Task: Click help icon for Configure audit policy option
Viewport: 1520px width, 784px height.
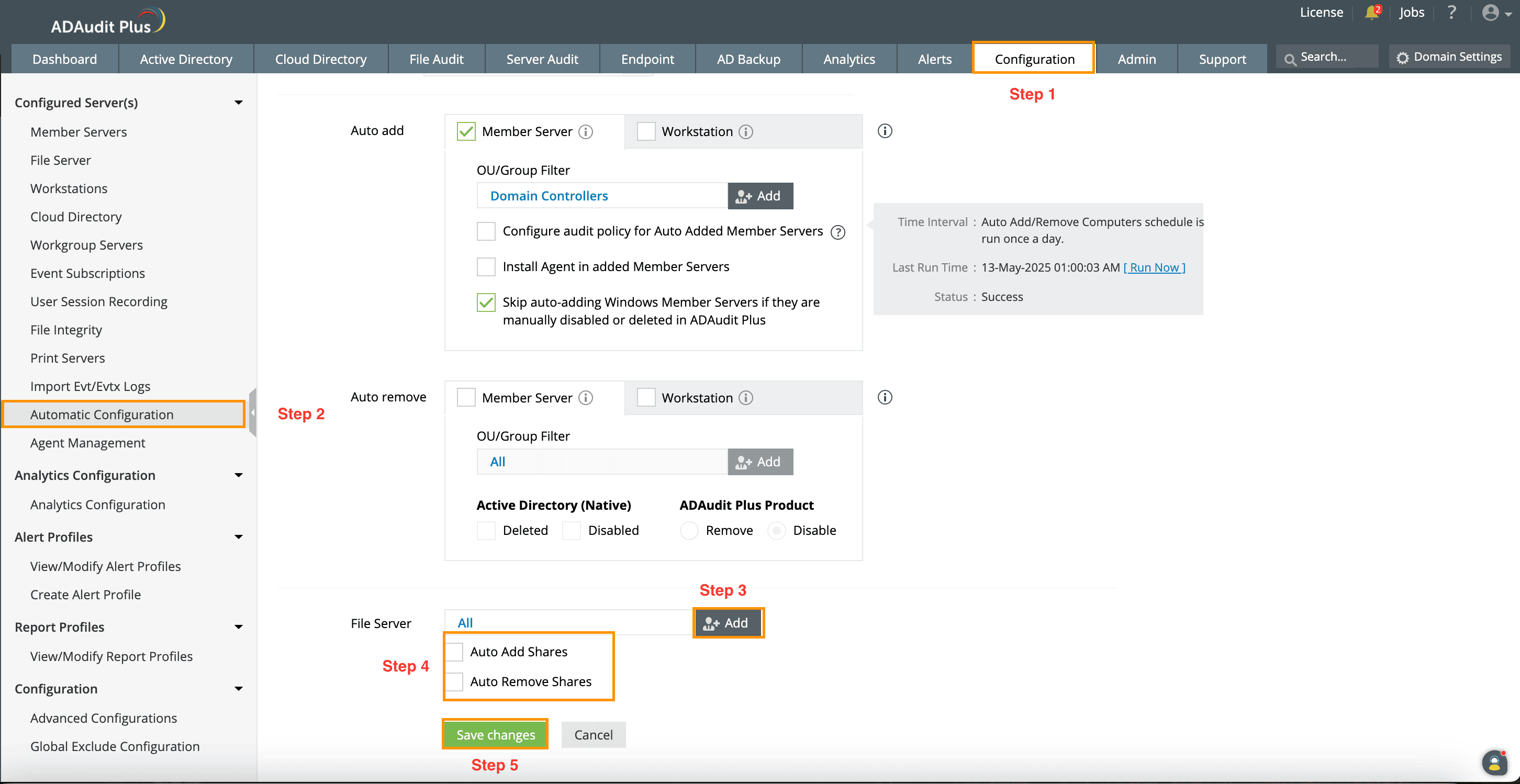Action: [837, 232]
